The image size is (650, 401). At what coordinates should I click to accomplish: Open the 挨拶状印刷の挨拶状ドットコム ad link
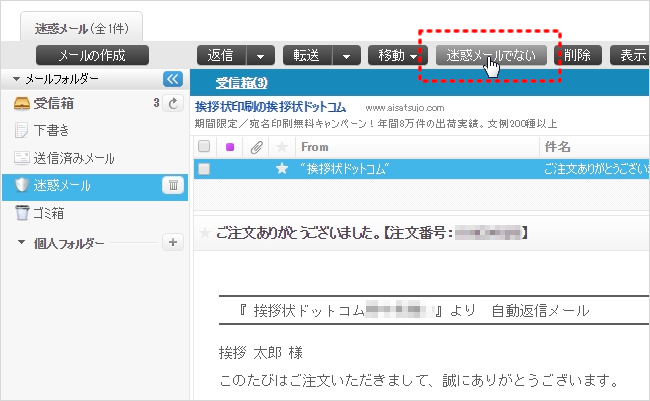pos(270,107)
